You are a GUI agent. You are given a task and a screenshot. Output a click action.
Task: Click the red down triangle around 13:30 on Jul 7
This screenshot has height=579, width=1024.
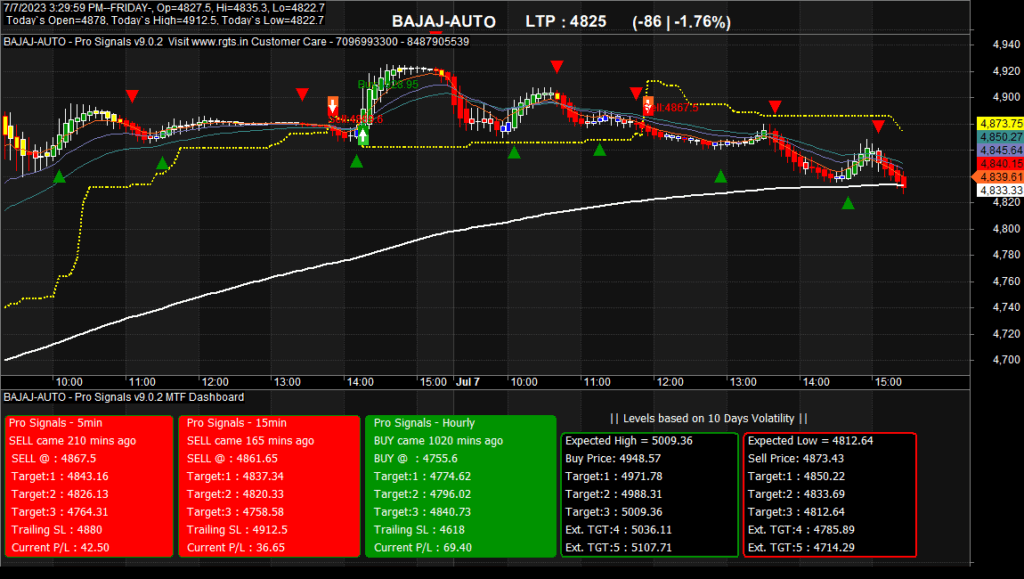tap(775, 106)
